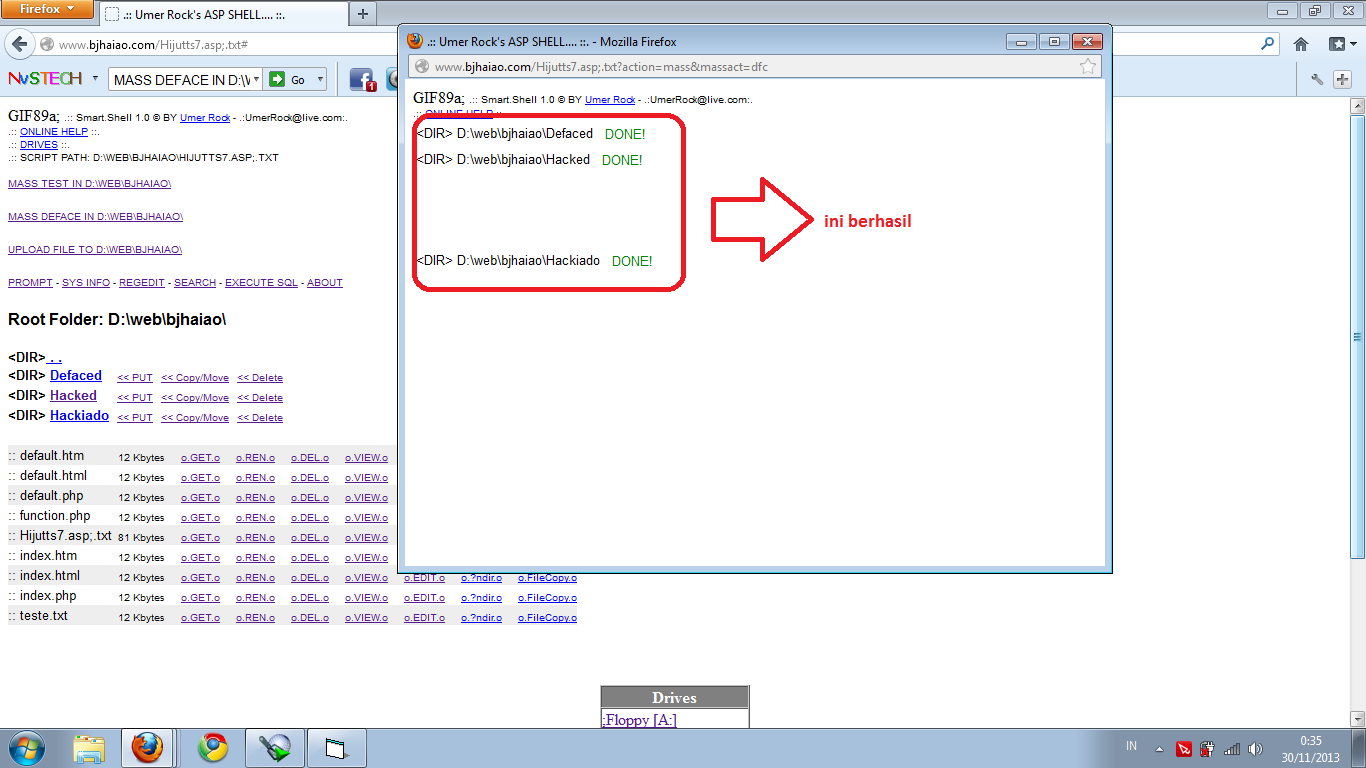Click the Facebook icon in the toolbar

[362, 79]
